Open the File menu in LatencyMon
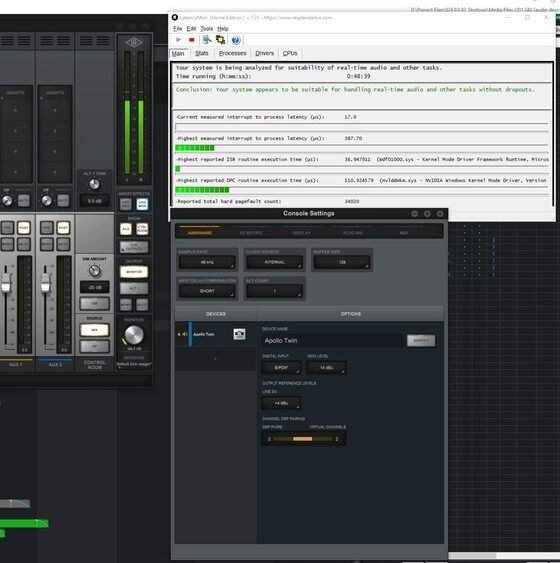 click(x=178, y=29)
